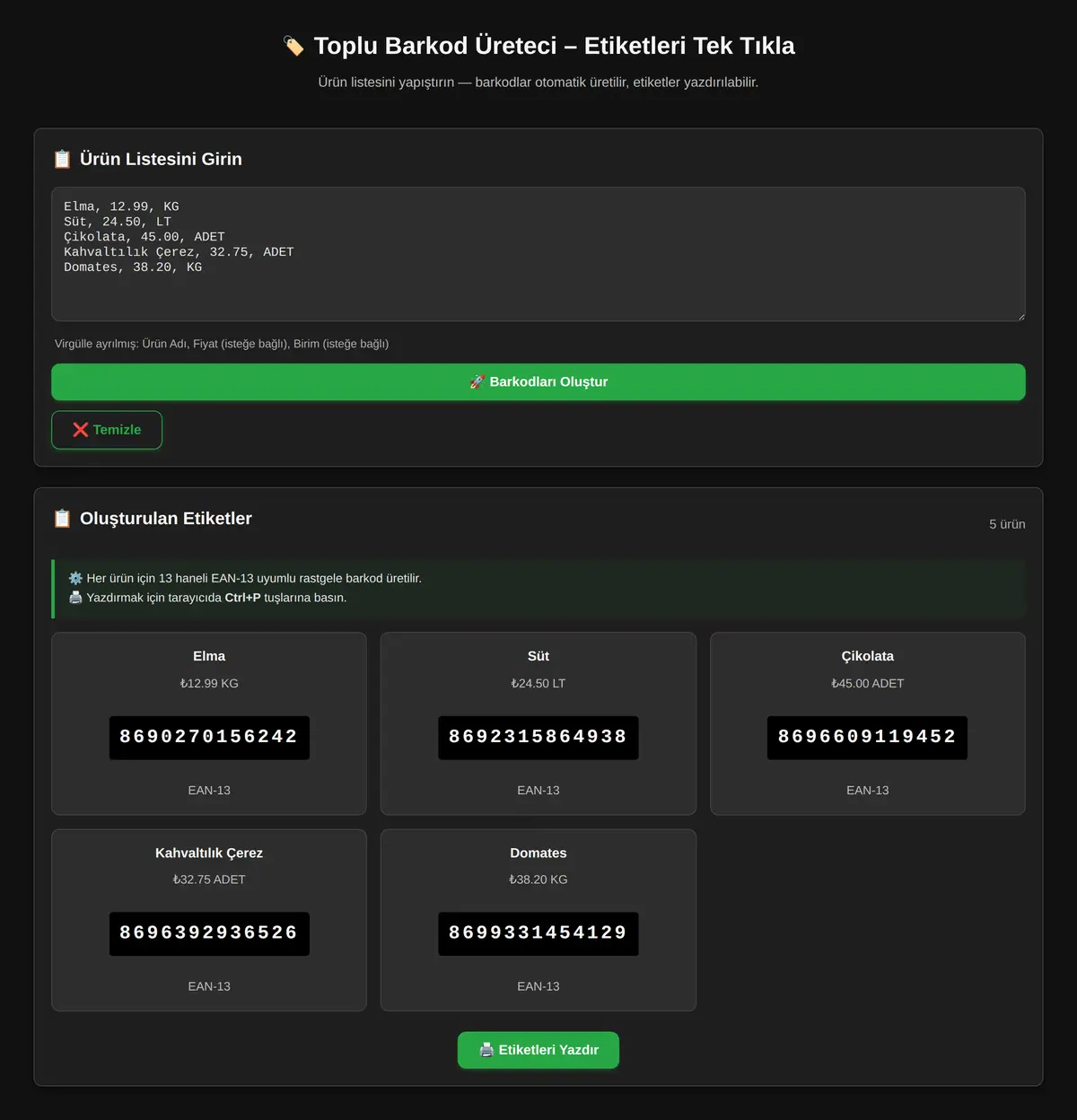
Task: Click the clipboard icon next to Oluşturulan Etiketler
Action: (62, 519)
